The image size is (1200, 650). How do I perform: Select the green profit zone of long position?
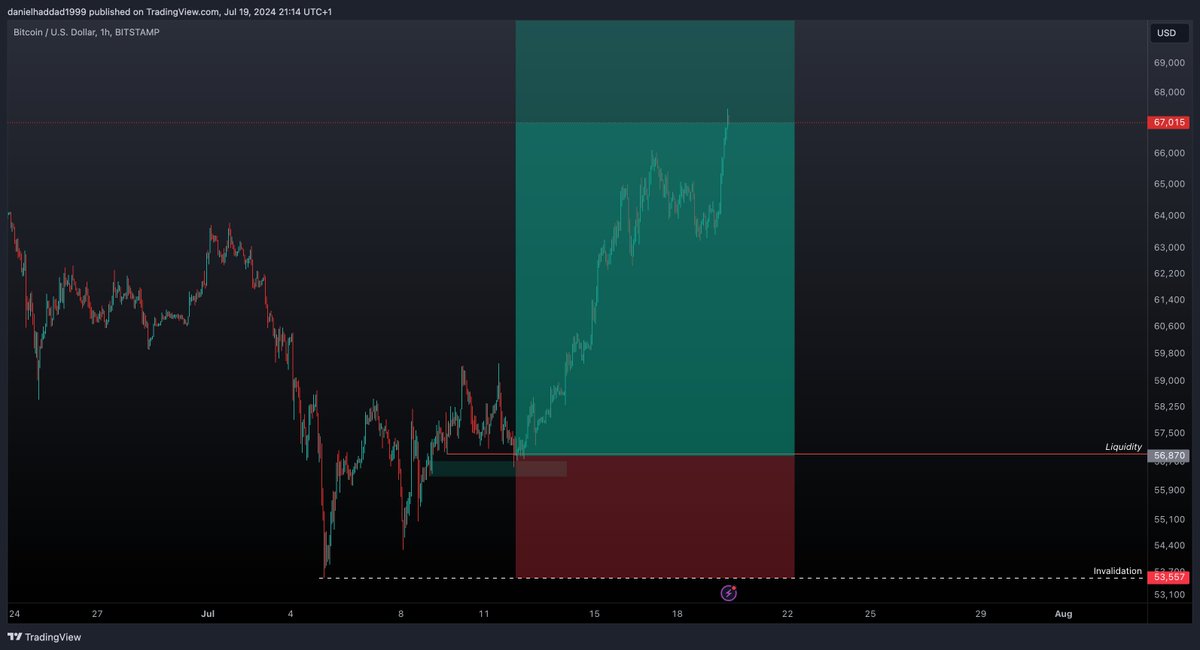pyautogui.click(x=655, y=237)
